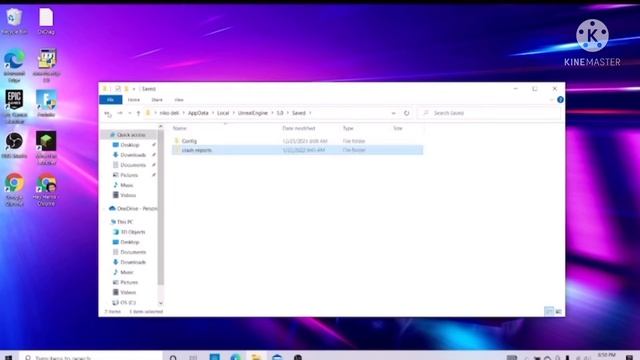
Task: Open Cortana circle icon on taskbar
Action: 173,357
